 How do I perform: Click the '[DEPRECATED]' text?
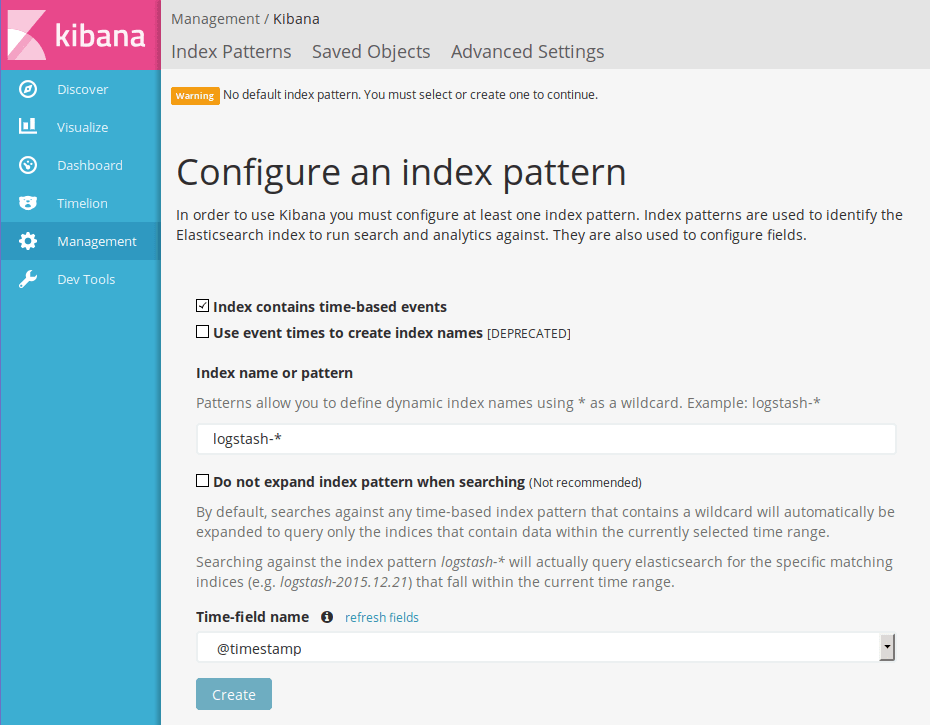[528, 333]
